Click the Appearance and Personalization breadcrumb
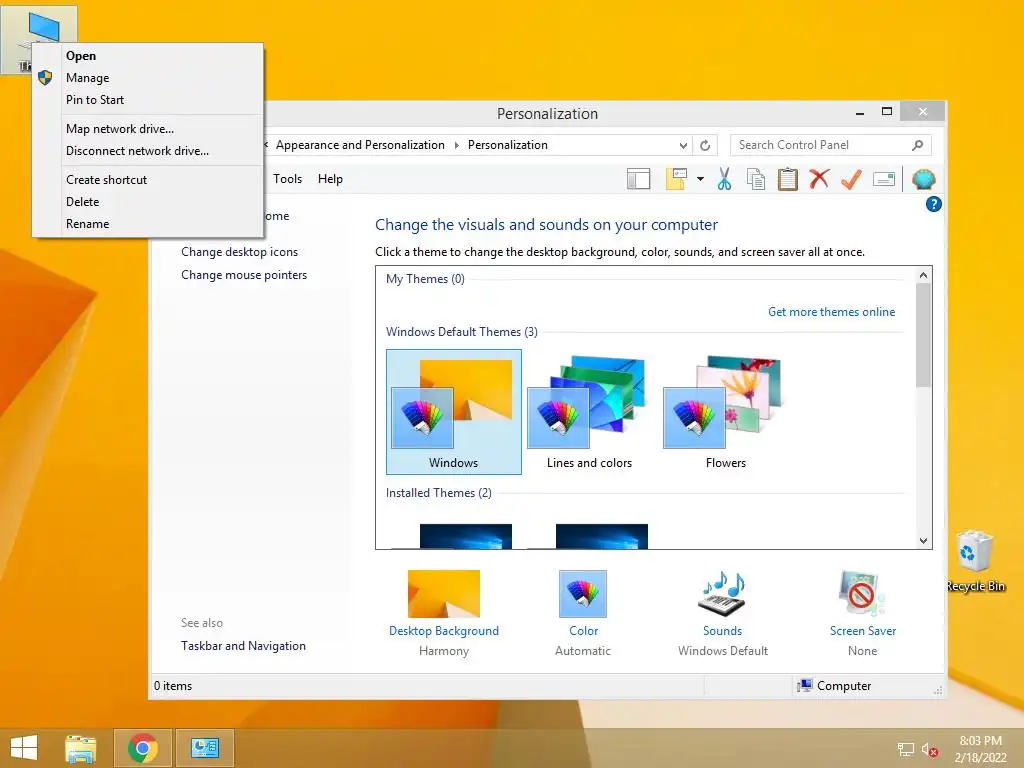 [x=360, y=145]
